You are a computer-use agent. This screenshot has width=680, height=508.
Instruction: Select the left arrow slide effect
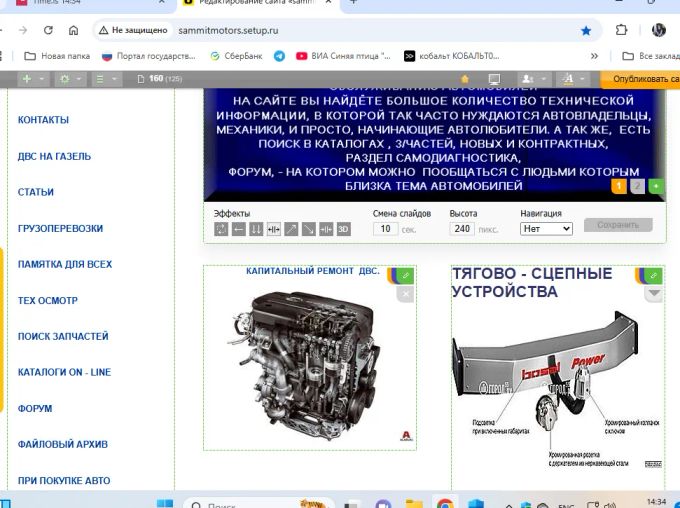(x=239, y=229)
